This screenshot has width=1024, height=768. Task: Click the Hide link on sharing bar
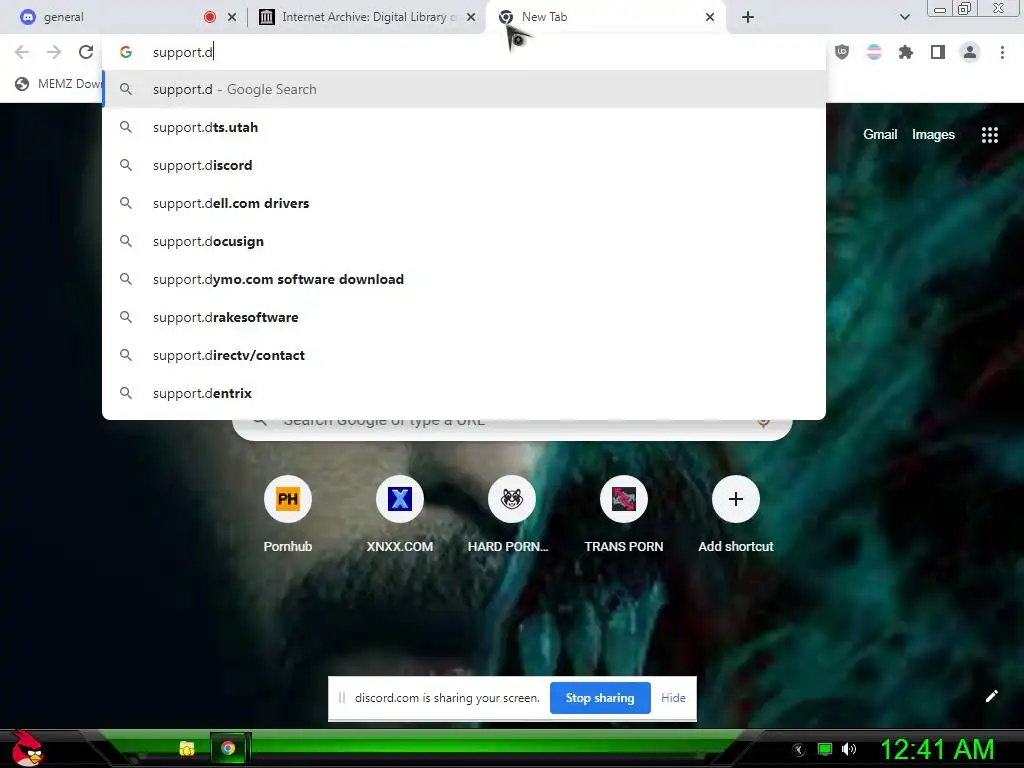[x=673, y=698]
